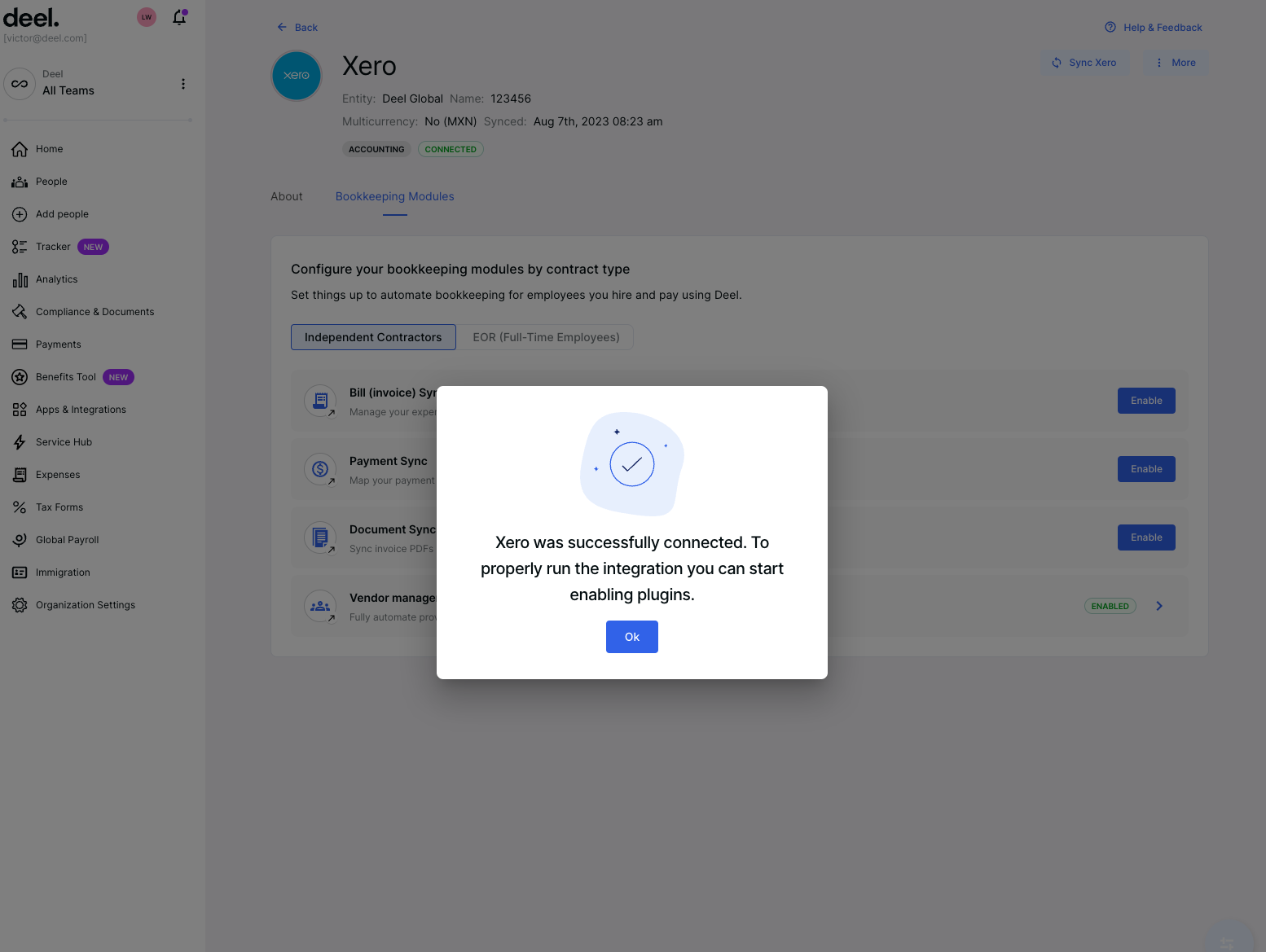Click the Deel infinity team icon
Screen dimensions: 1266x952
pos(20,84)
